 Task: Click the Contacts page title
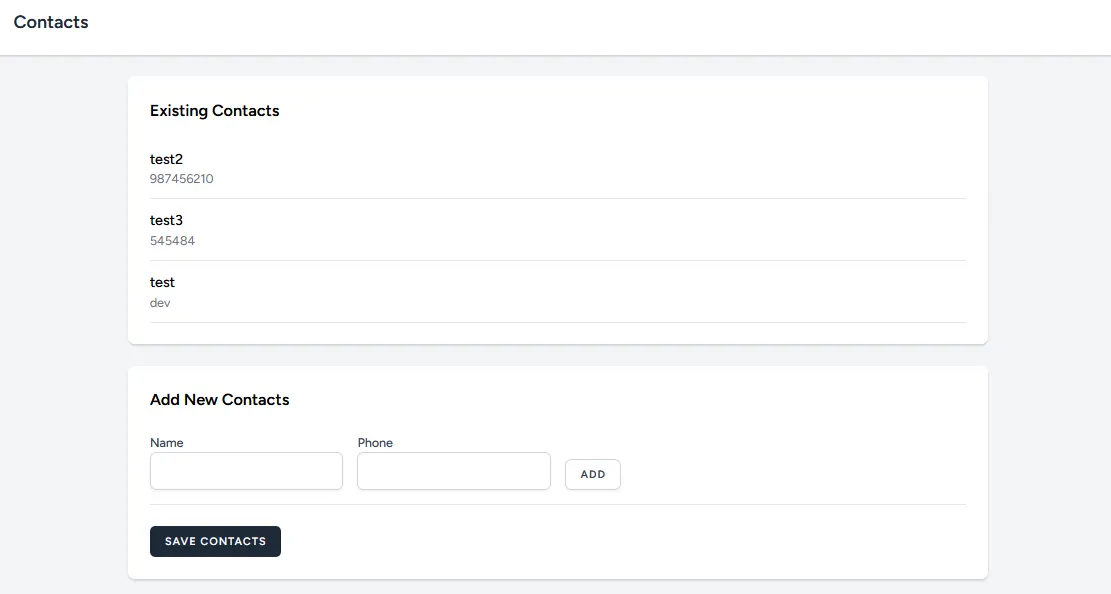pyautogui.click(x=51, y=21)
